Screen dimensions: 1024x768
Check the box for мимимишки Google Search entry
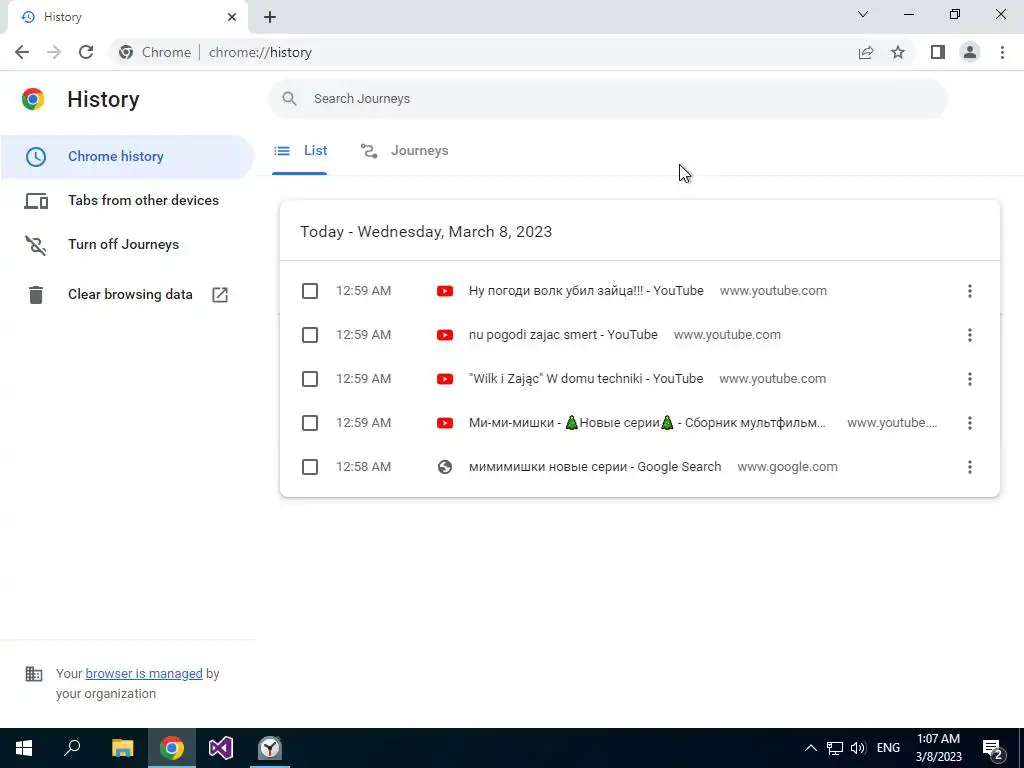[310, 467]
